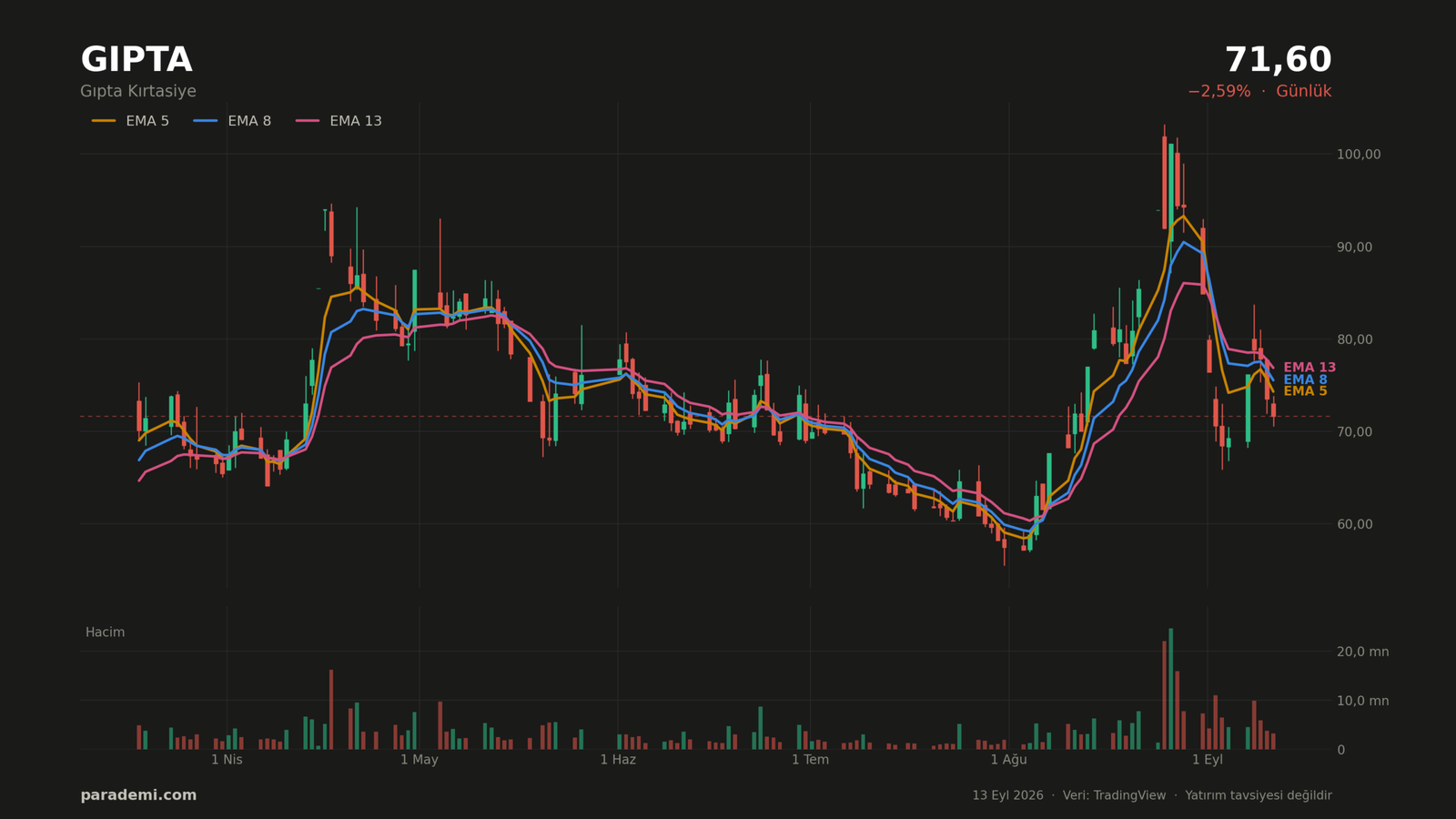
Task: Click the "EMA 5" text in the legend
Action: [147, 121]
